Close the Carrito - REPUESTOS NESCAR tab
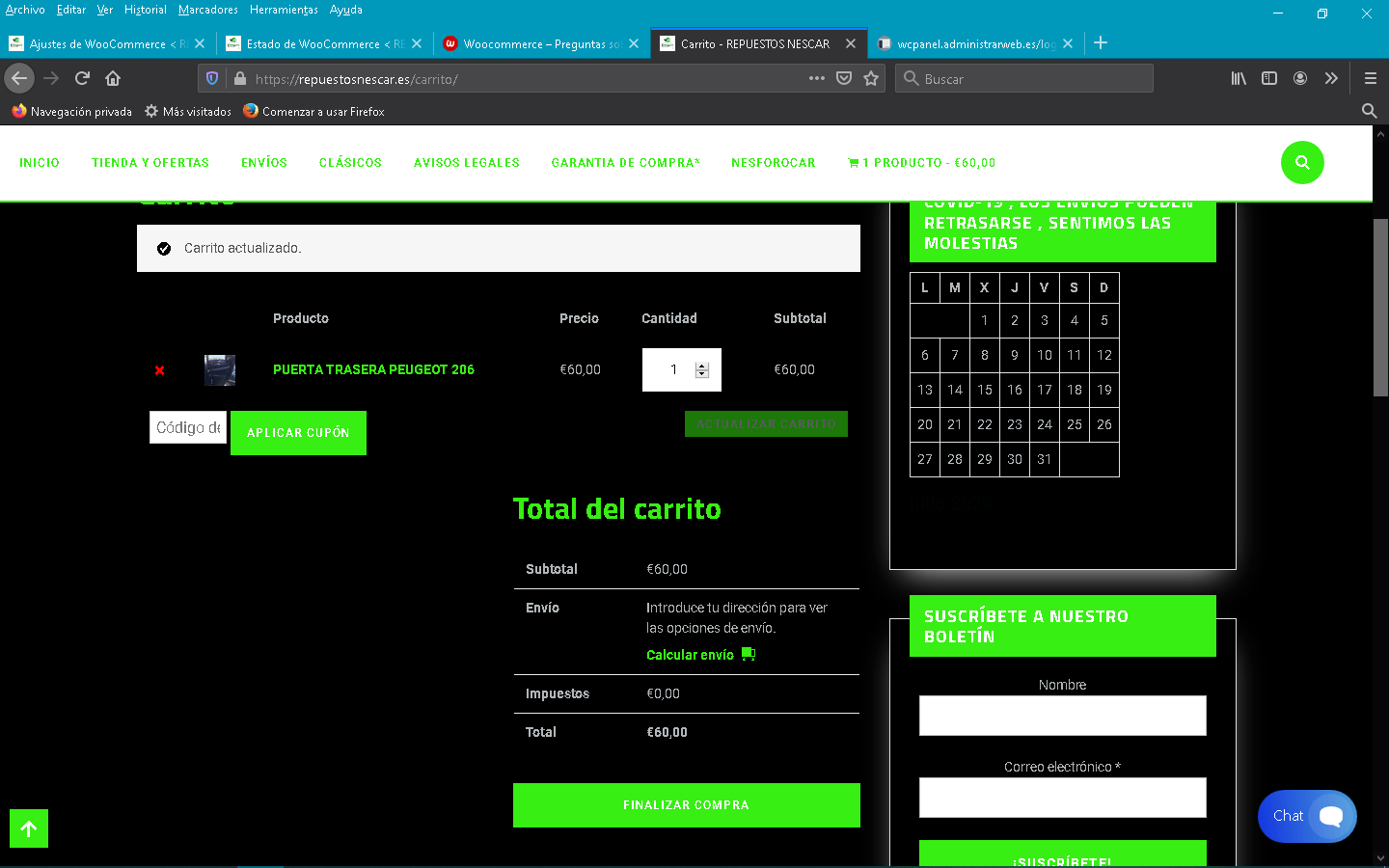This screenshot has height=868, width=1389. (851, 43)
